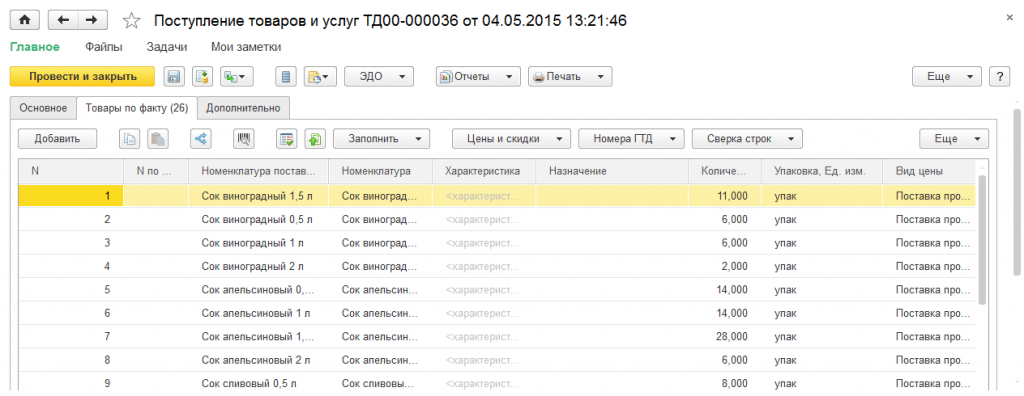Open the Номера ГТД dropdown

[x=631, y=139]
